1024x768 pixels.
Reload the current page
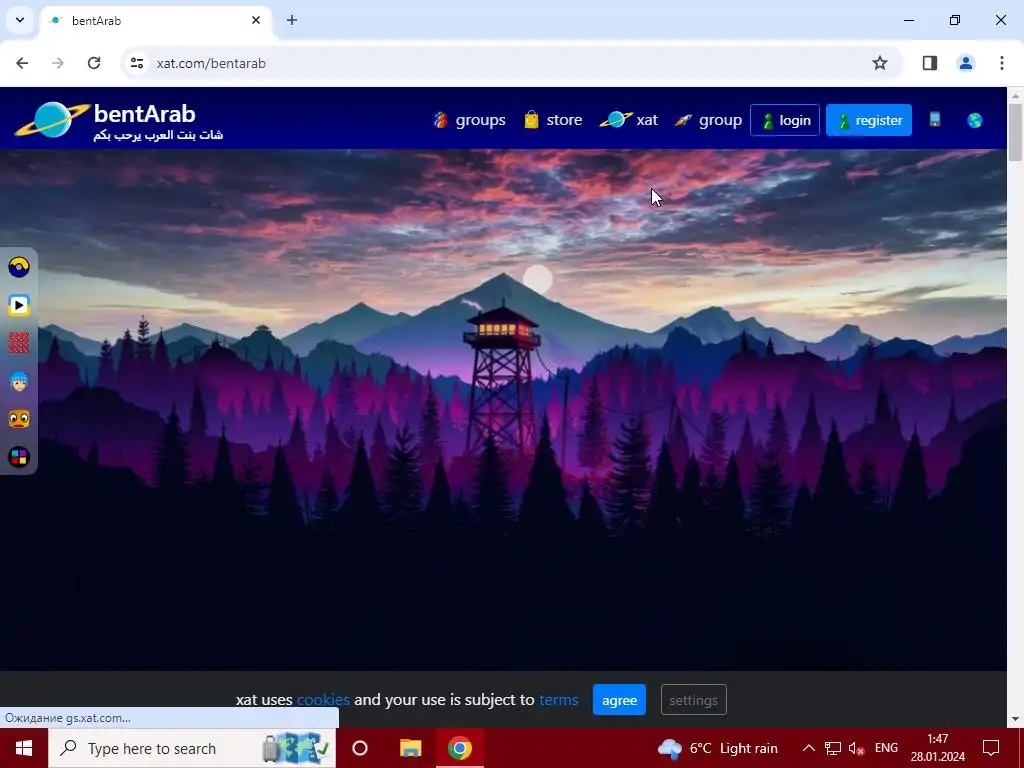tap(94, 63)
